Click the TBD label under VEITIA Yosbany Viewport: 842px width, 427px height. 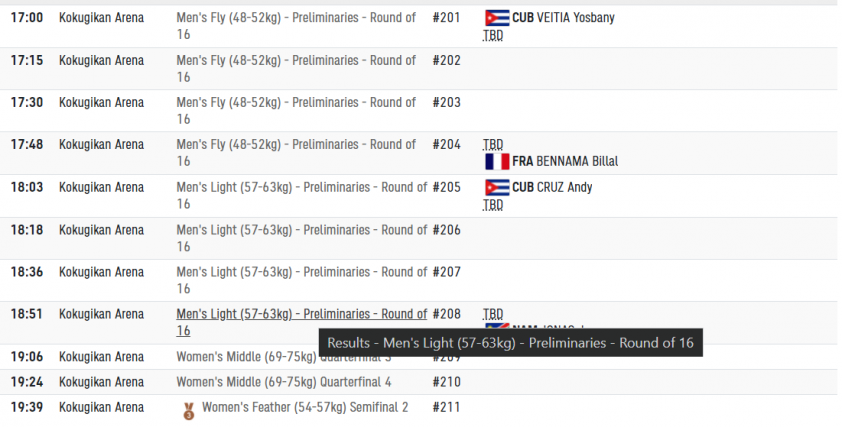493,35
